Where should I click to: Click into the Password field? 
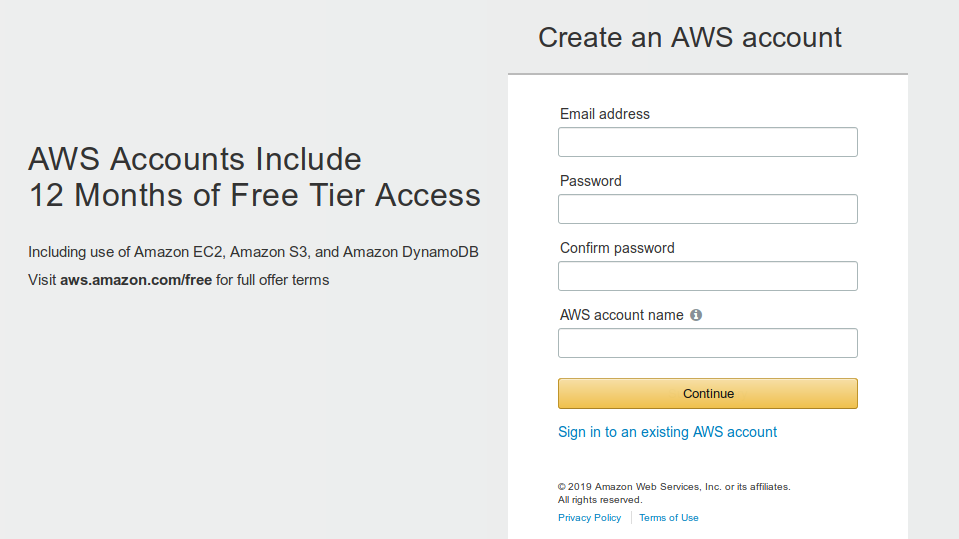tap(708, 209)
